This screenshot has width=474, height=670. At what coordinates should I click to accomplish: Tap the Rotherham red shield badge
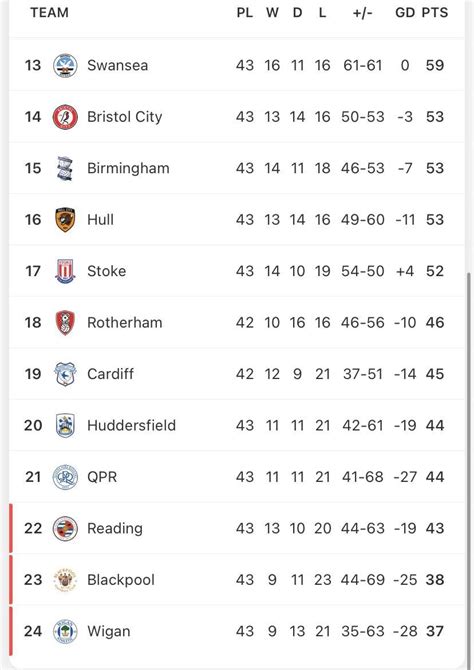pos(65,323)
